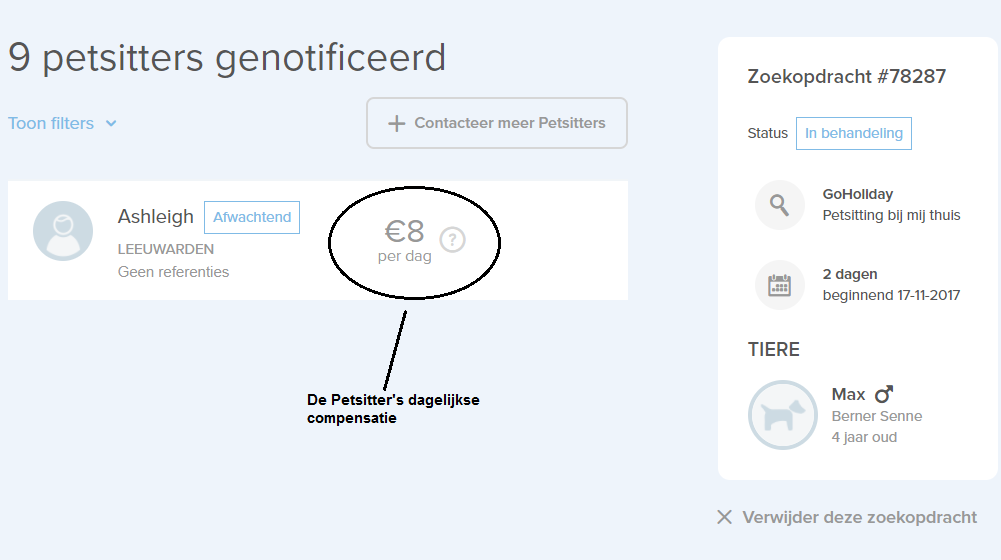Click the pet name Max
This screenshot has height=560, width=1001.
pyautogui.click(x=848, y=395)
